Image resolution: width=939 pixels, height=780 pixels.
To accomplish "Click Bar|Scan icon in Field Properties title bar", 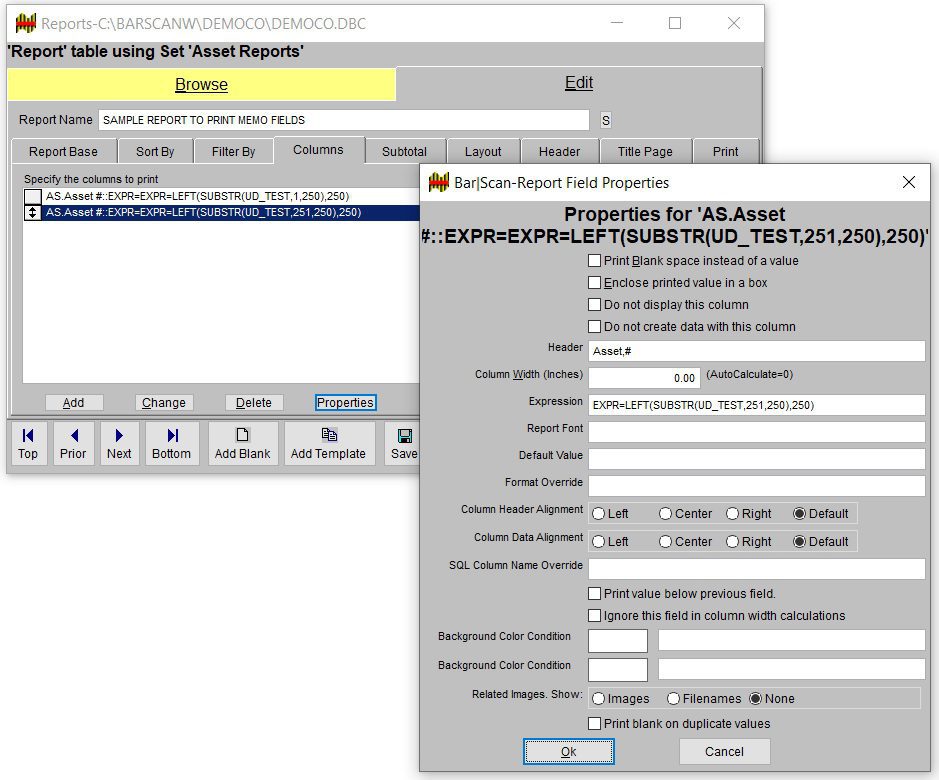I will point(439,182).
